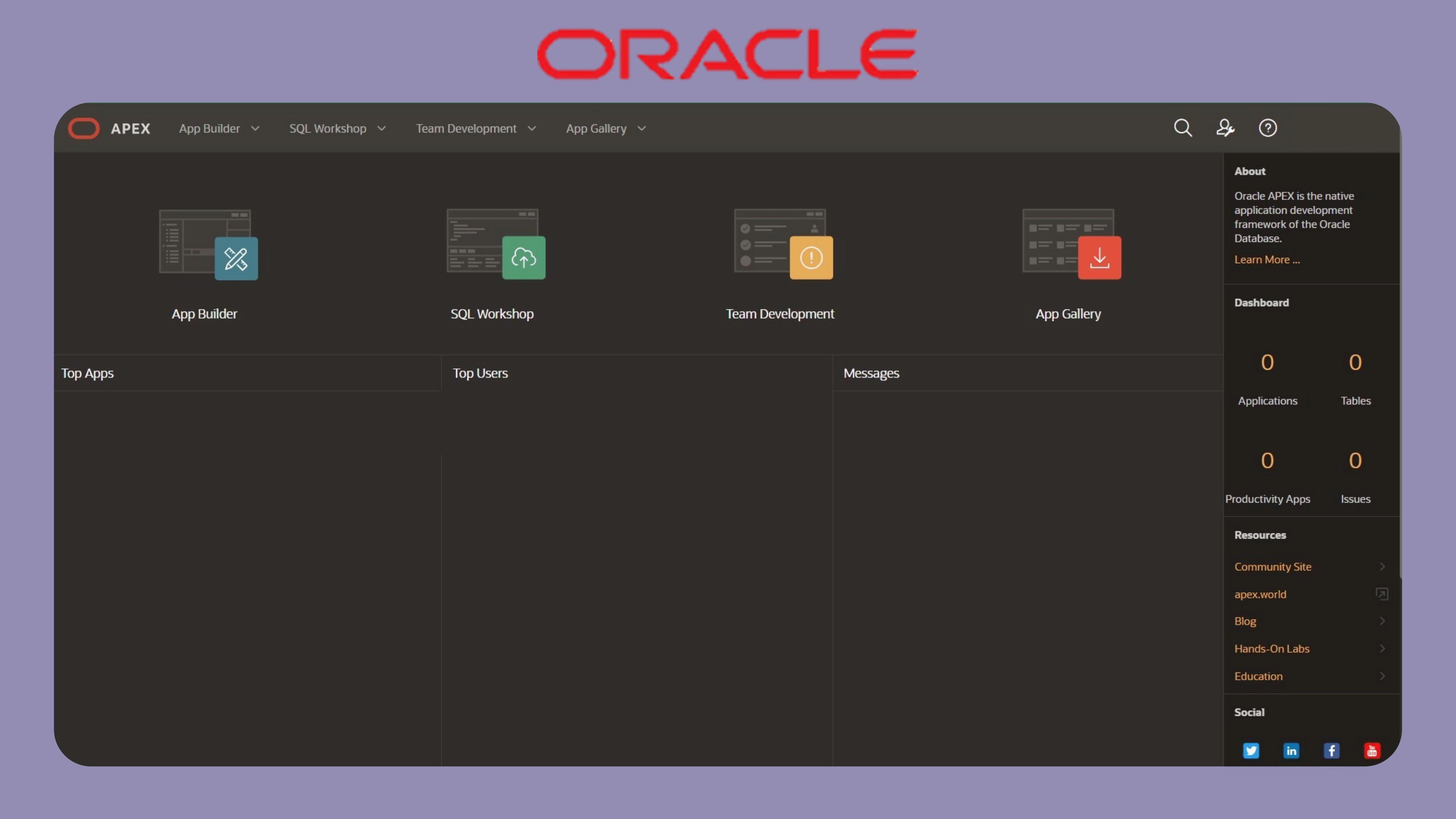Expand the App Gallery dropdown arrow
This screenshot has height=819, width=1456.
[x=641, y=129]
